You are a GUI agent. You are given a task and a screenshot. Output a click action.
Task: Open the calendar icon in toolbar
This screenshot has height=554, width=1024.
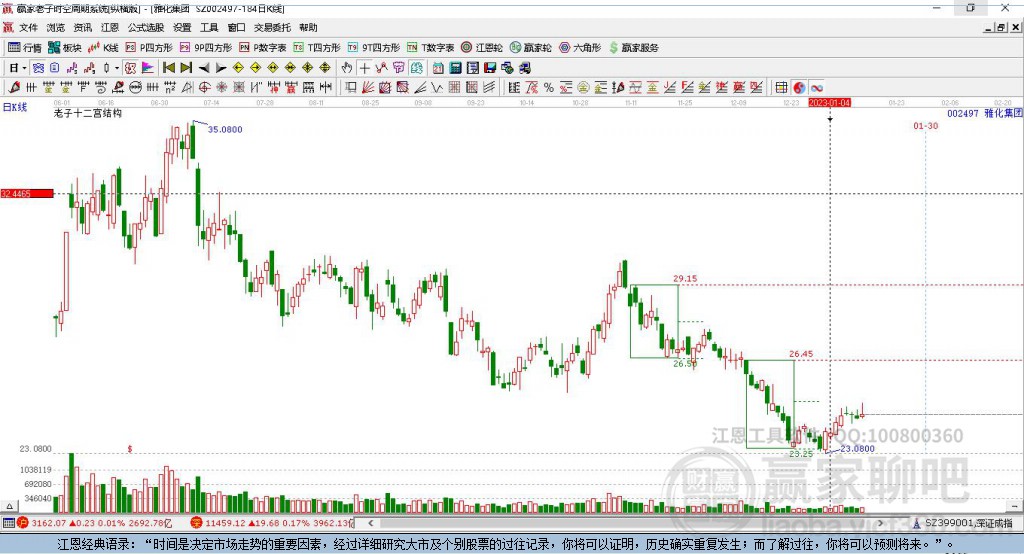(438, 68)
